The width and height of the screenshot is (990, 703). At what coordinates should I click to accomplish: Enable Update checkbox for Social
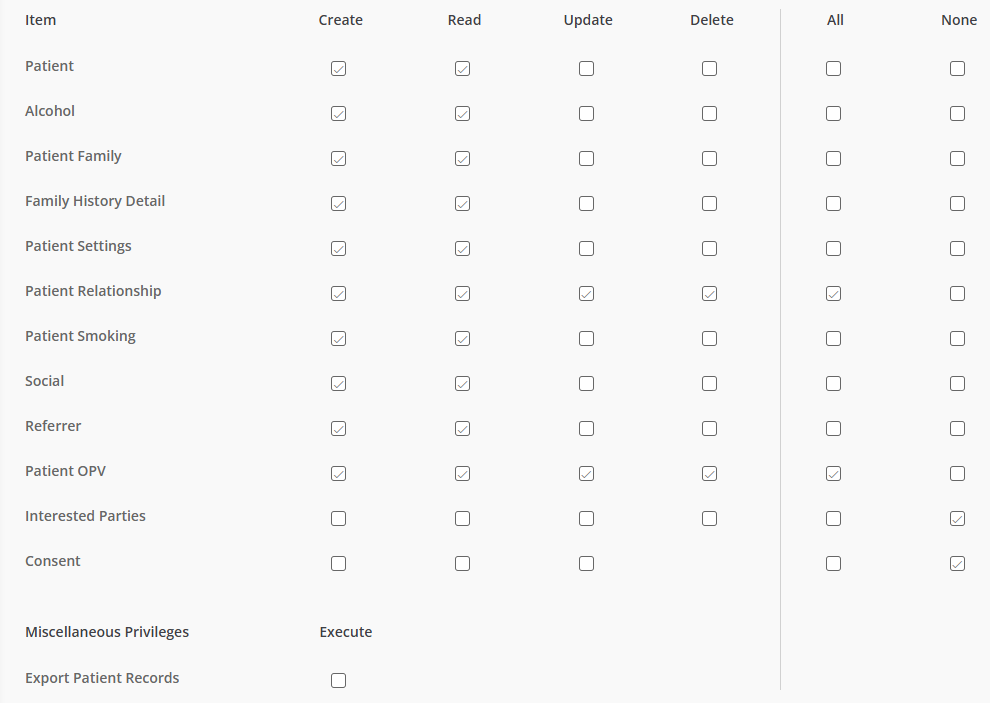pyautogui.click(x=587, y=383)
